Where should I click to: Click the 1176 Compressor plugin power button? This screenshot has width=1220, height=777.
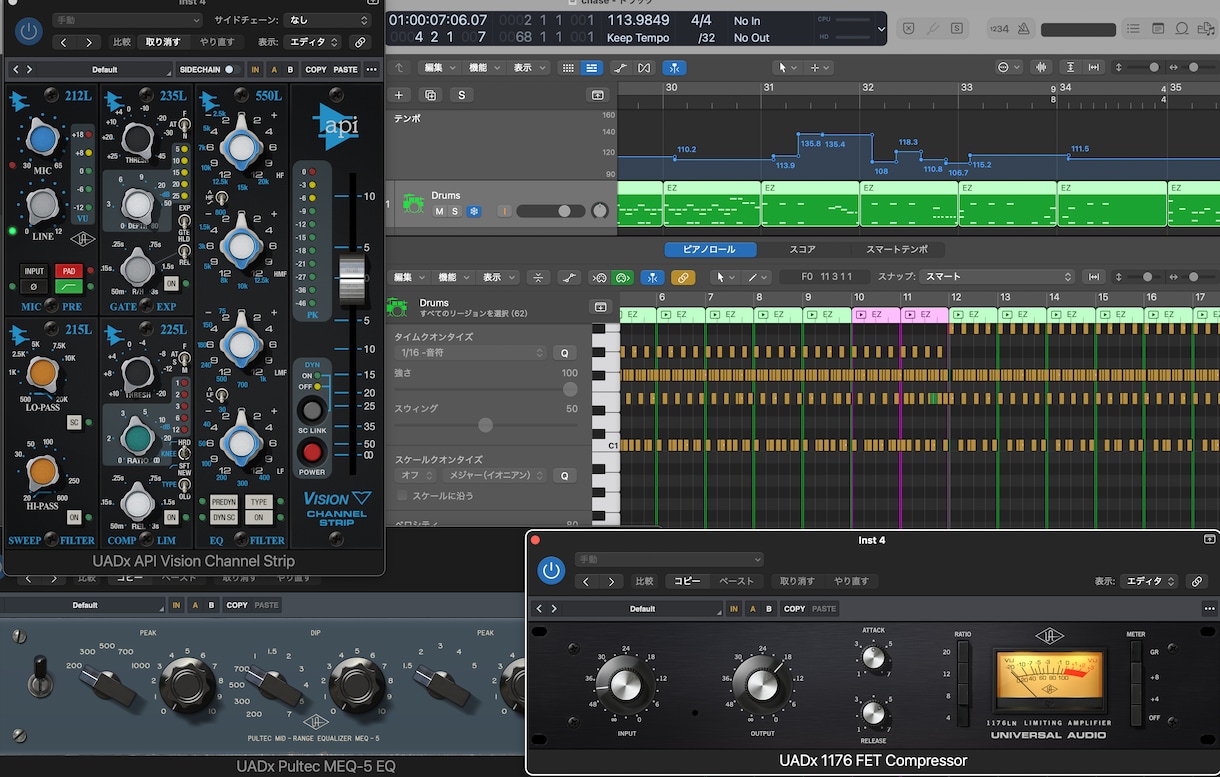(551, 570)
